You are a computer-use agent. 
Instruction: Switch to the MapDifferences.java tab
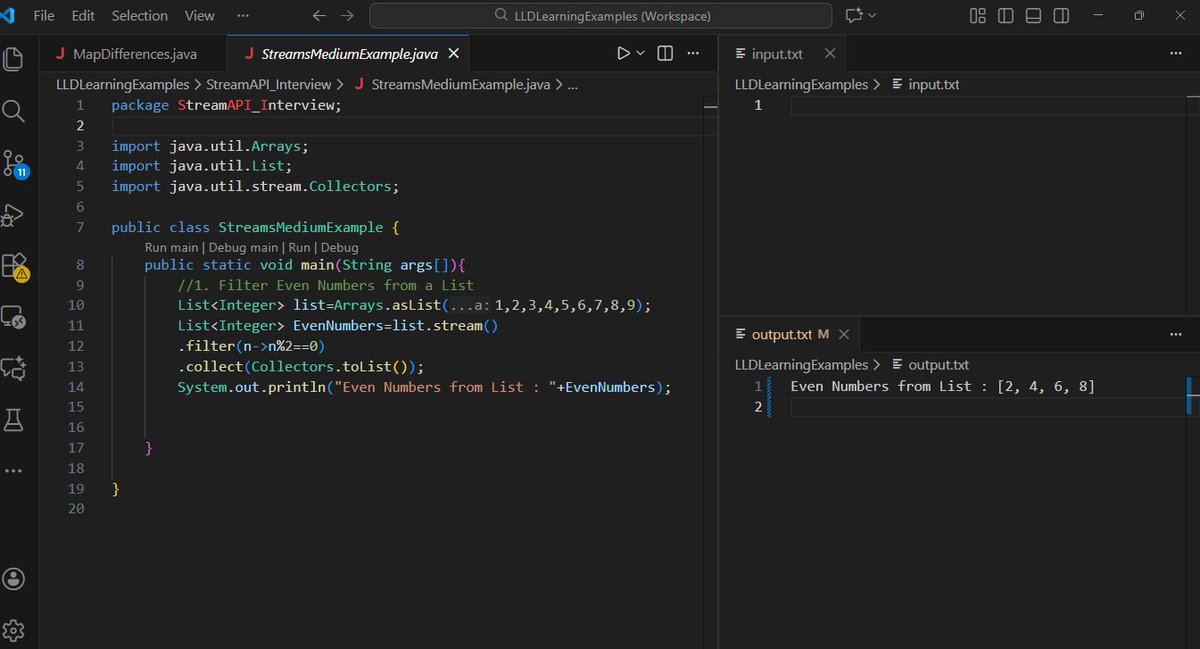click(134, 53)
